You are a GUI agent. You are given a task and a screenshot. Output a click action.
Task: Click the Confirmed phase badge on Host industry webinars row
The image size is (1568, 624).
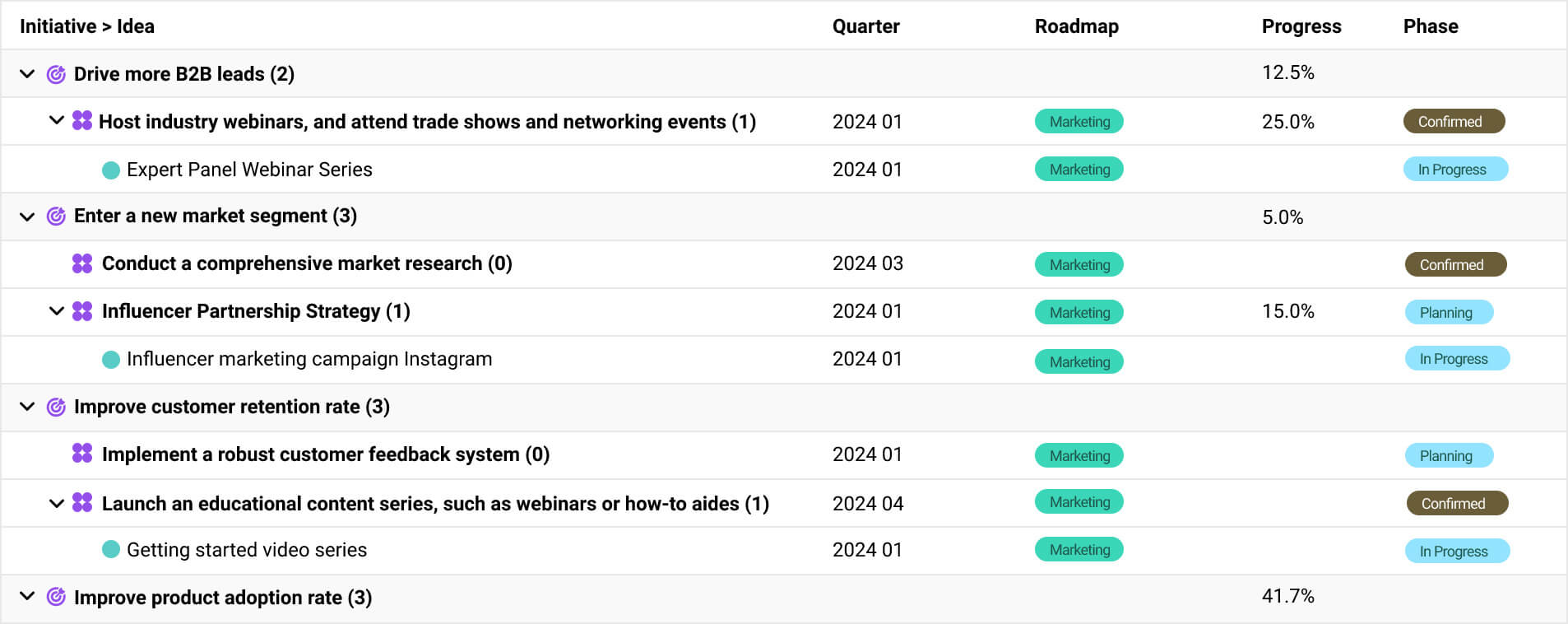coord(1454,121)
